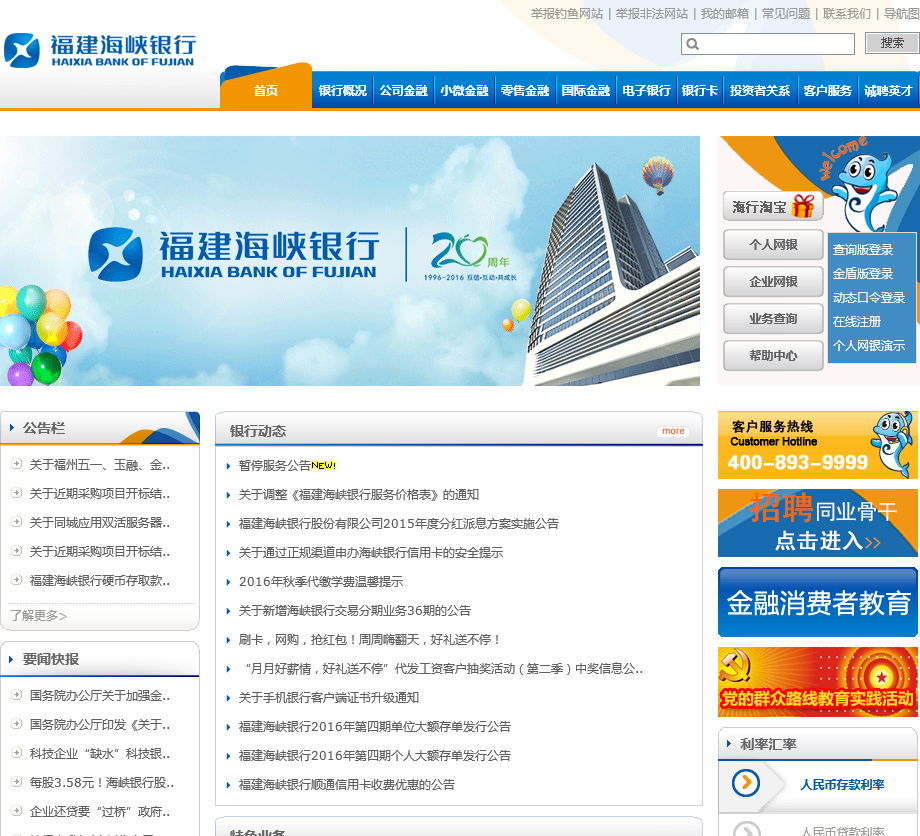Open the 投资者关系 menu

(x=760, y=90)
